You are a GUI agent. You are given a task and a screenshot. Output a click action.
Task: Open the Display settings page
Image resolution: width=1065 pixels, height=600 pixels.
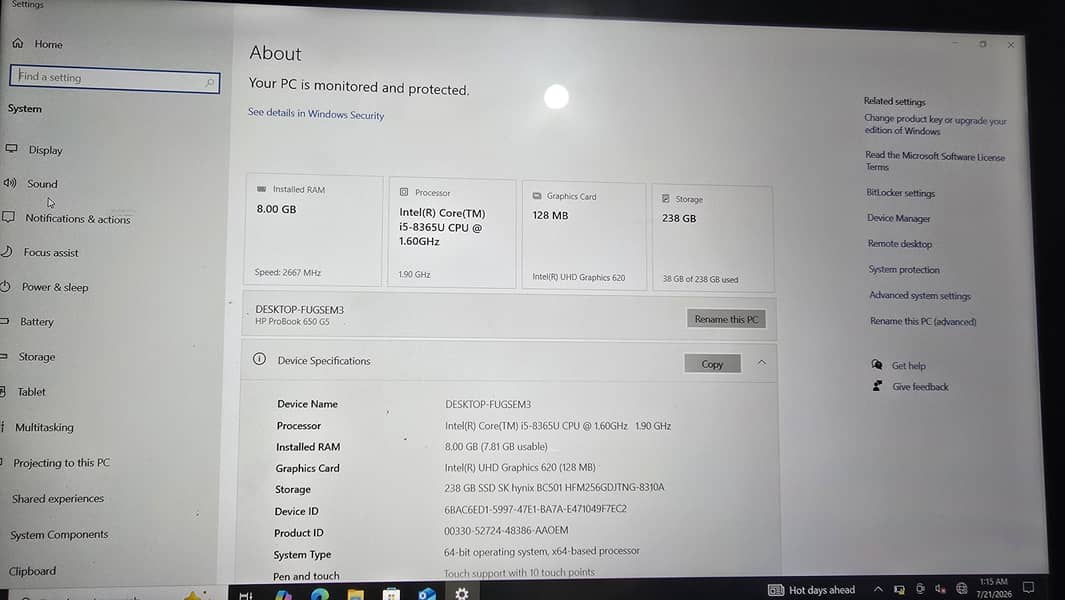pyautogui.click(x=34, y=149)
